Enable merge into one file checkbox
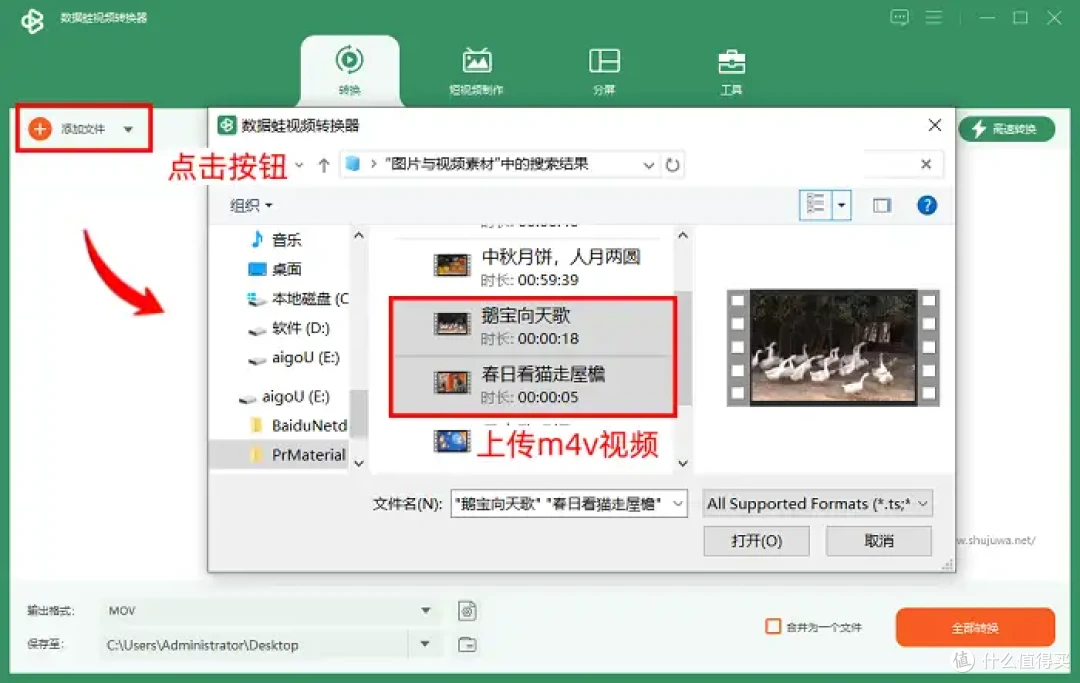The height and width of the screenshot is (683, 1080). tap(773, 627)
